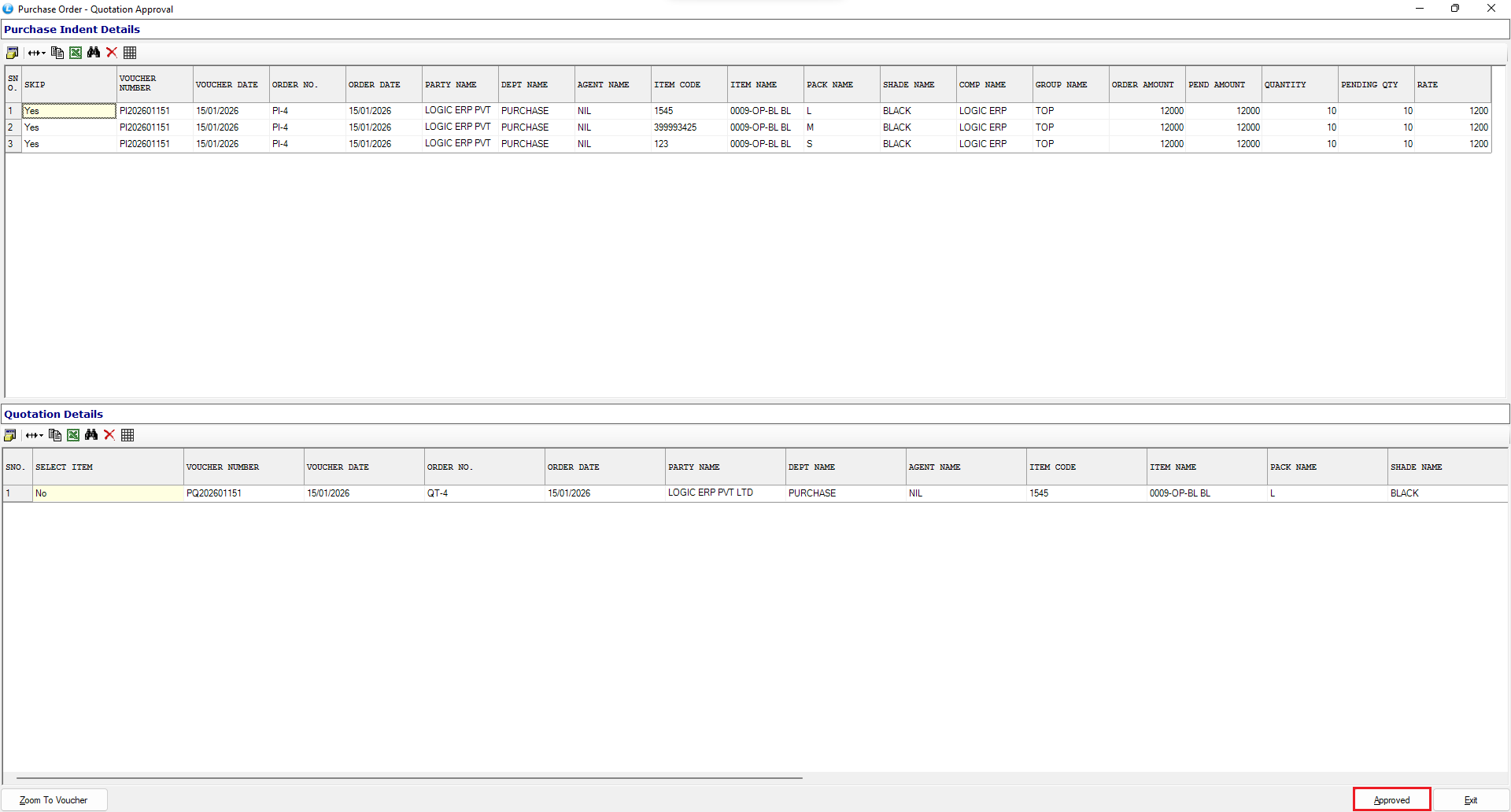Screen dimensions: 1511x812
Task: Click the Excel export icon in Purchase Indent toolbar
Action: point(76,53)
